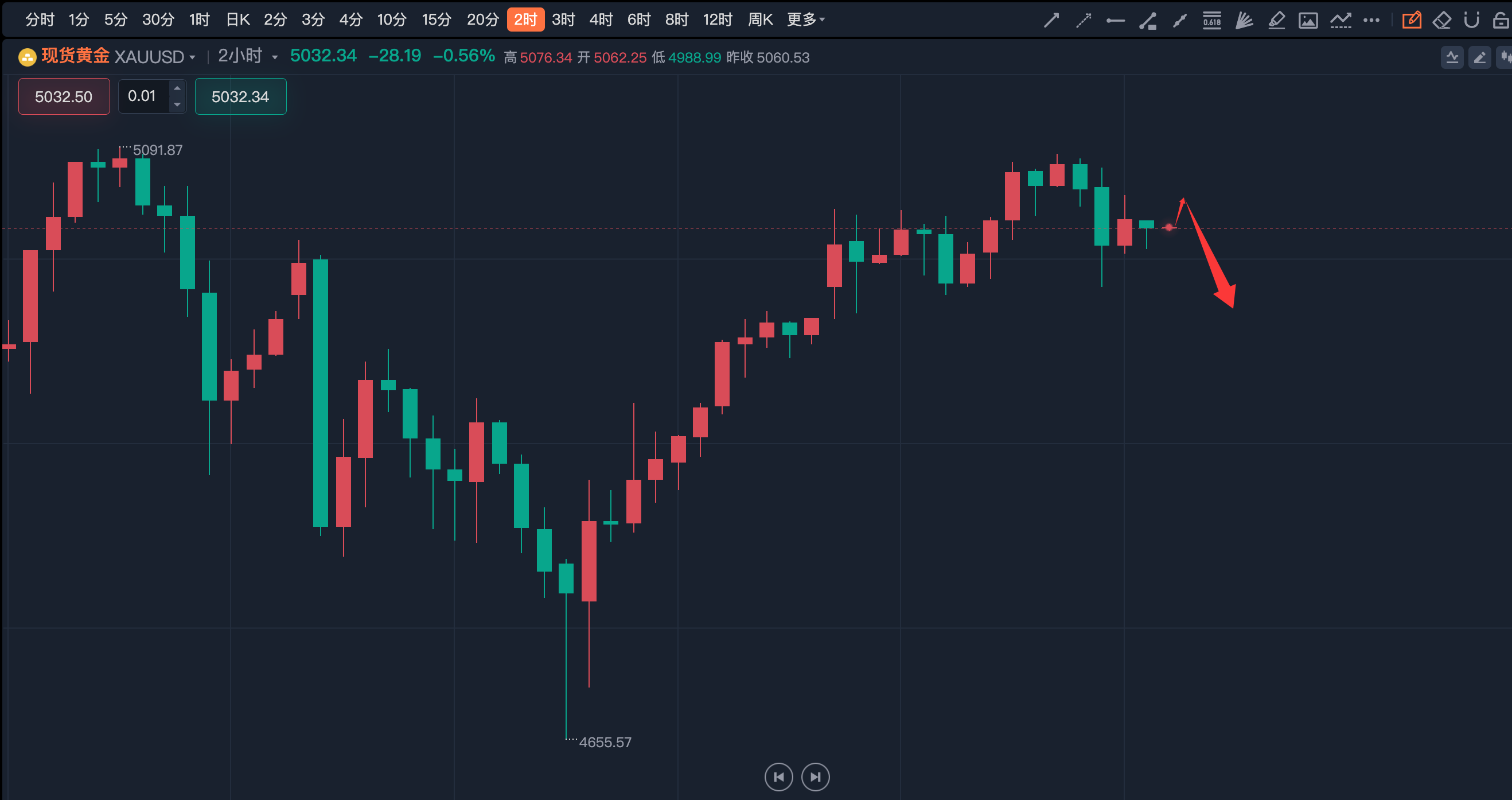
Task: Select the Gann fan lines tool
Action: pos(1244,21)
